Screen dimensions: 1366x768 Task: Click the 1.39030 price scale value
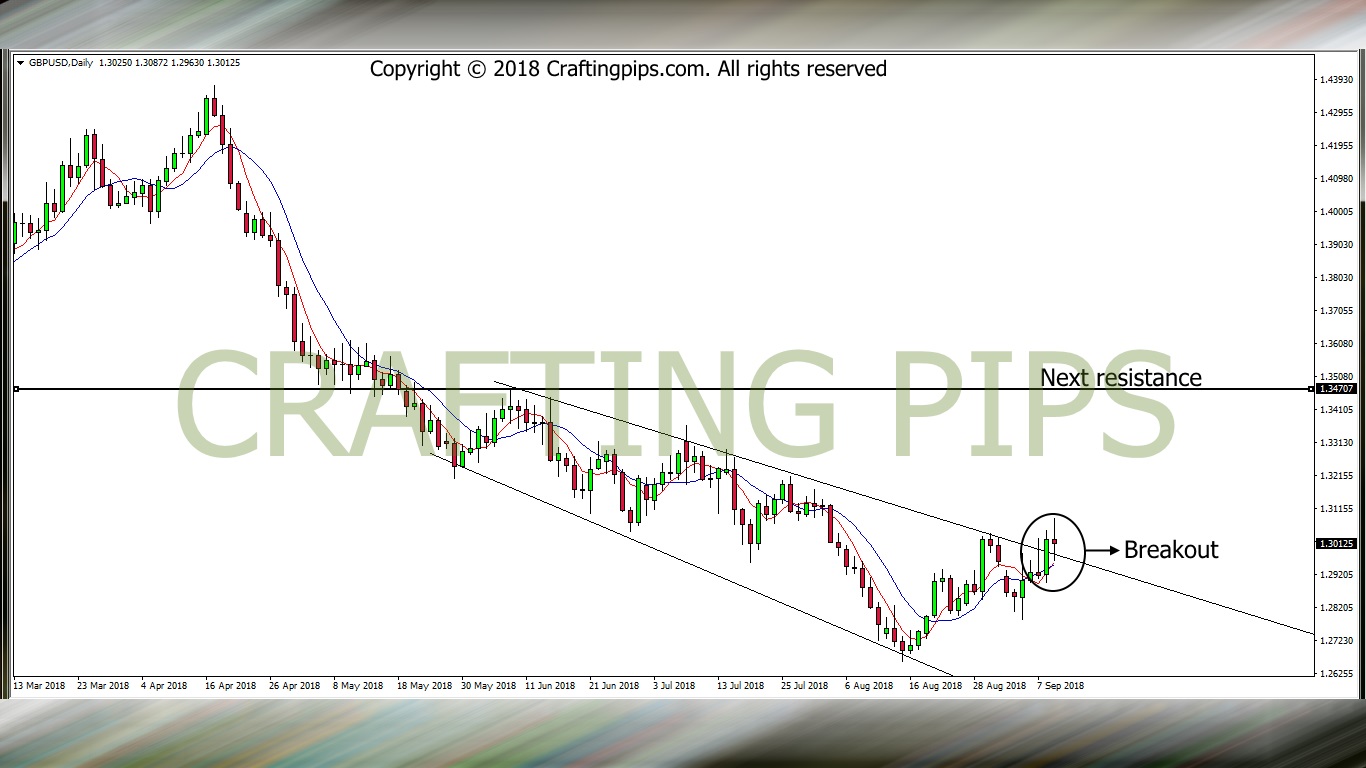(1337, 244)
